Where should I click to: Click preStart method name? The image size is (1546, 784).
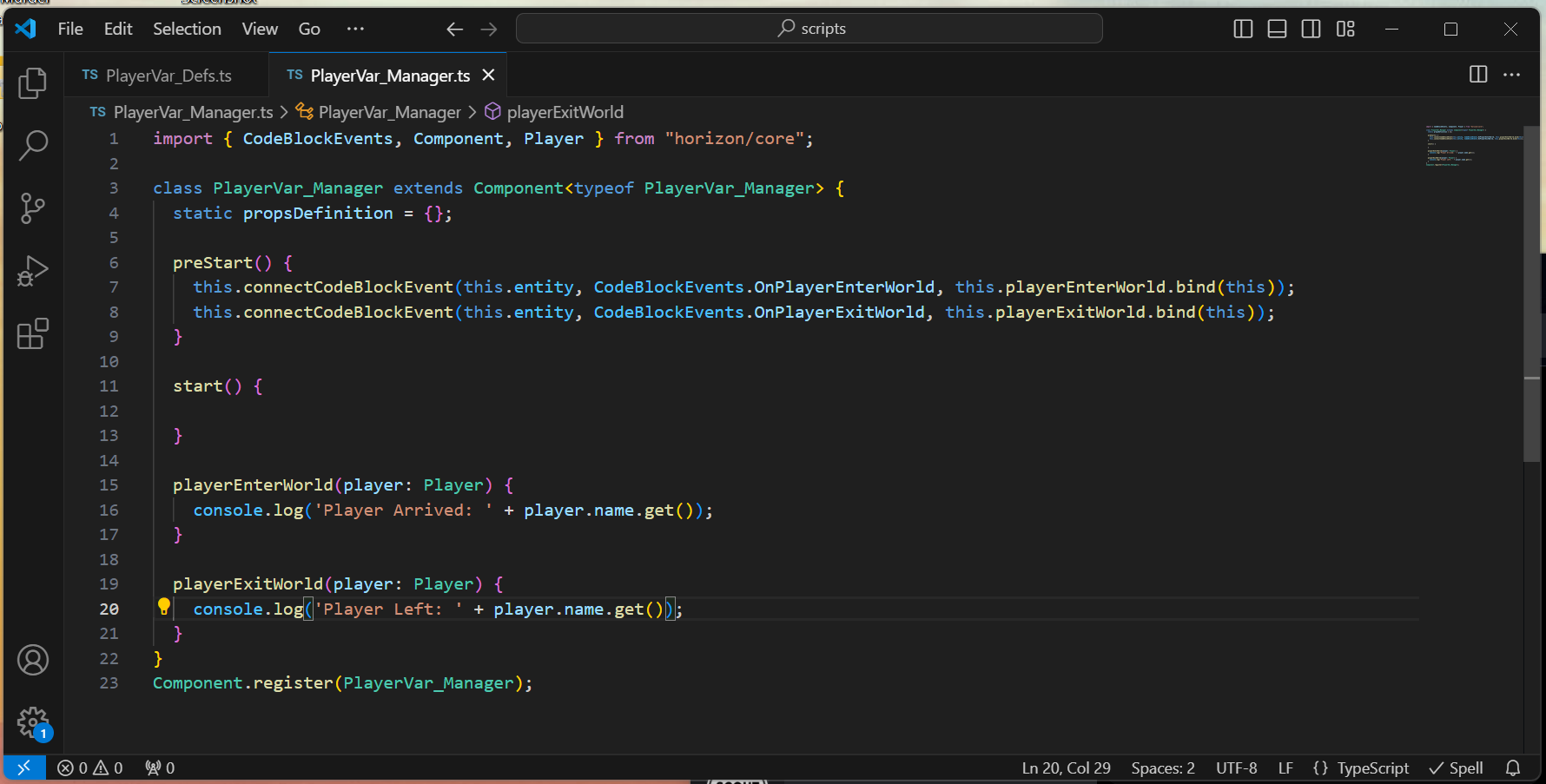click(213, 262)
